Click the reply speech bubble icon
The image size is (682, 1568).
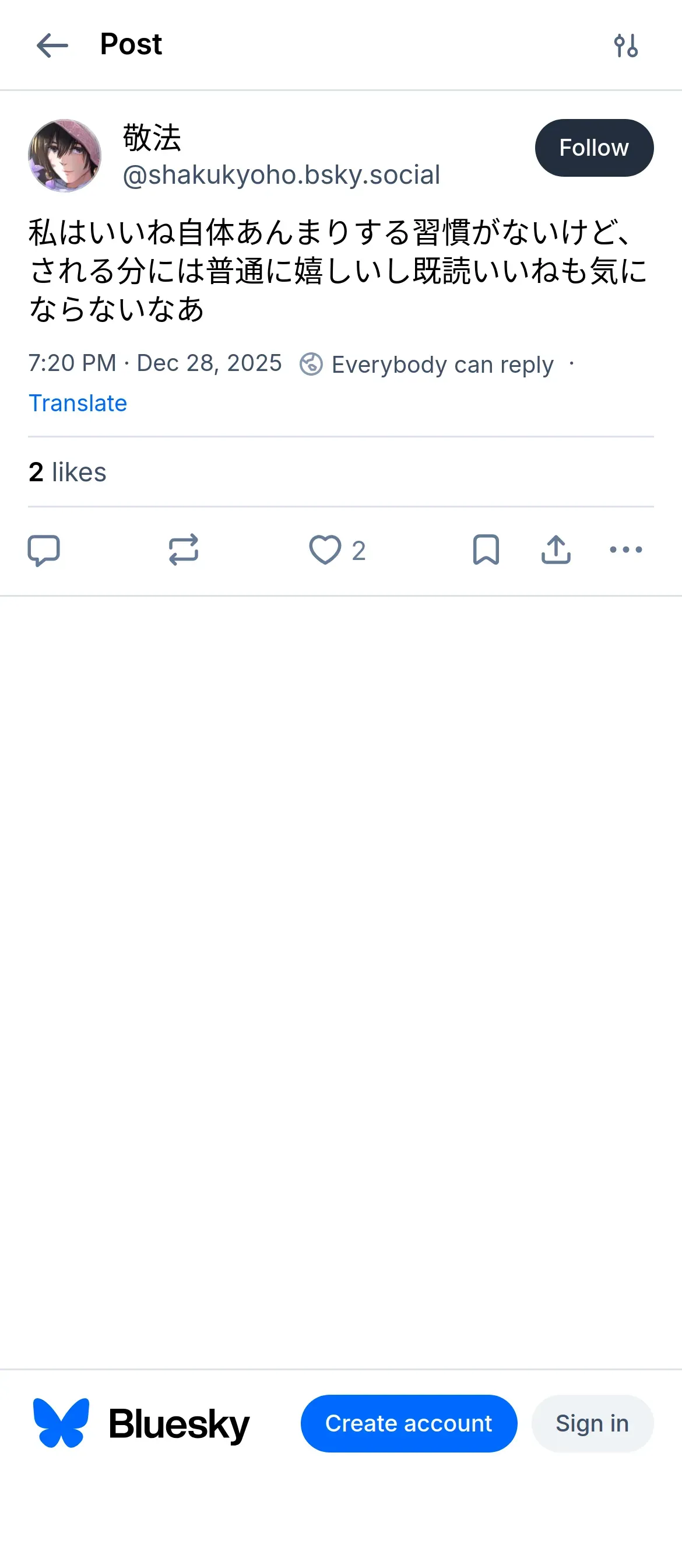[44, 550]
